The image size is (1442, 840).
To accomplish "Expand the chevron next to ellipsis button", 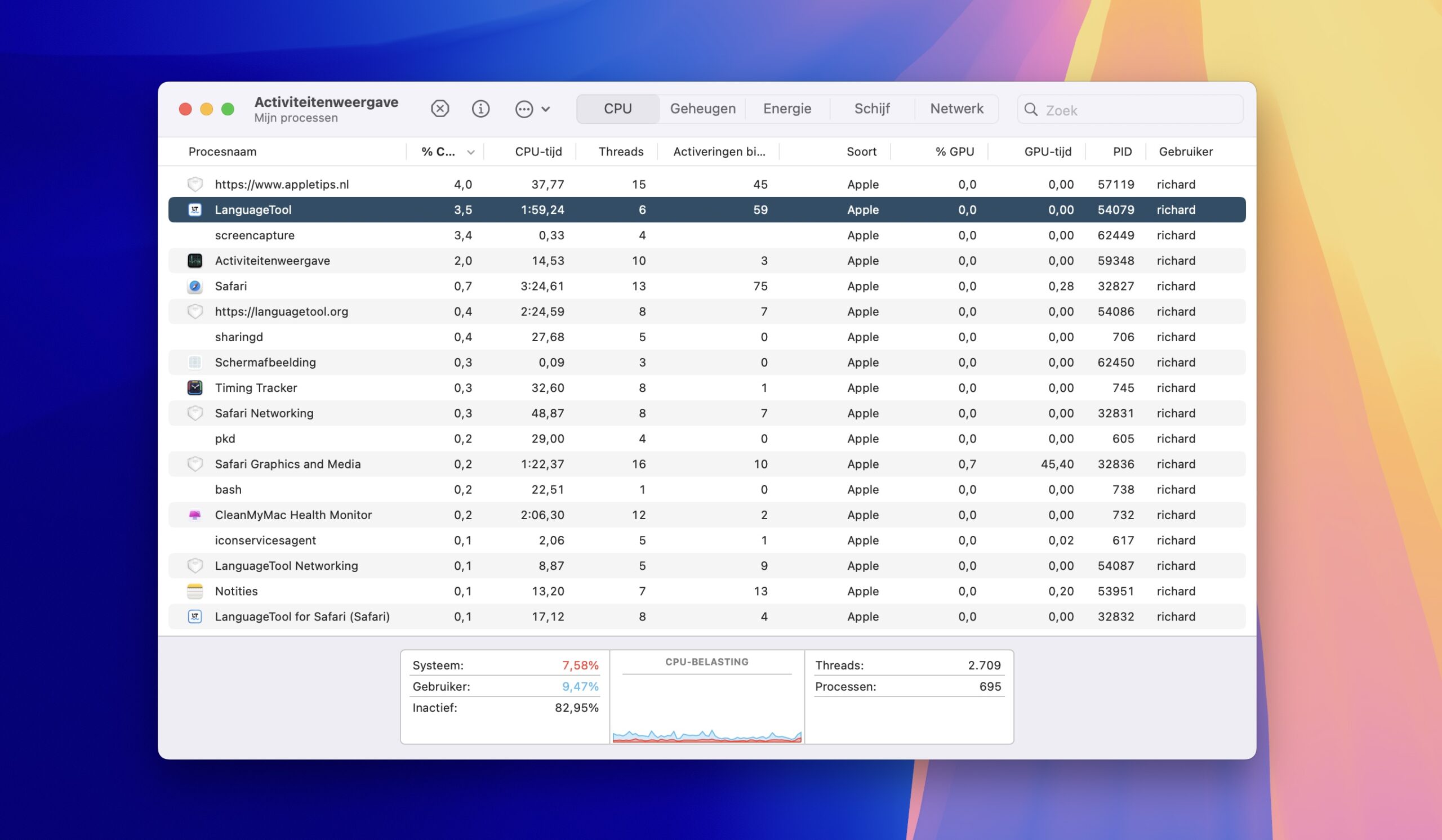I will click(x=546, y=109).
